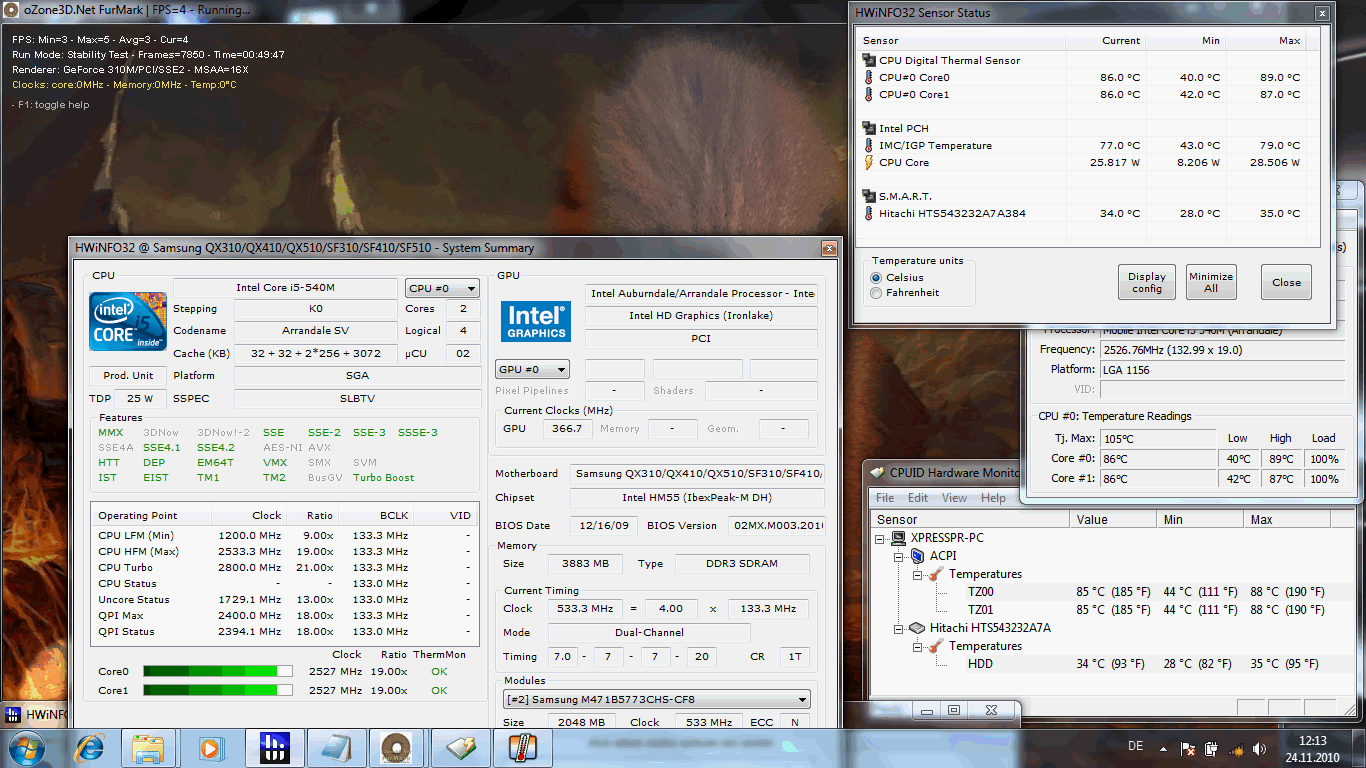Viewport: 1366px width, 768px height.
Task: Click the Current column header in Sensor Status
Action: 1105,41
